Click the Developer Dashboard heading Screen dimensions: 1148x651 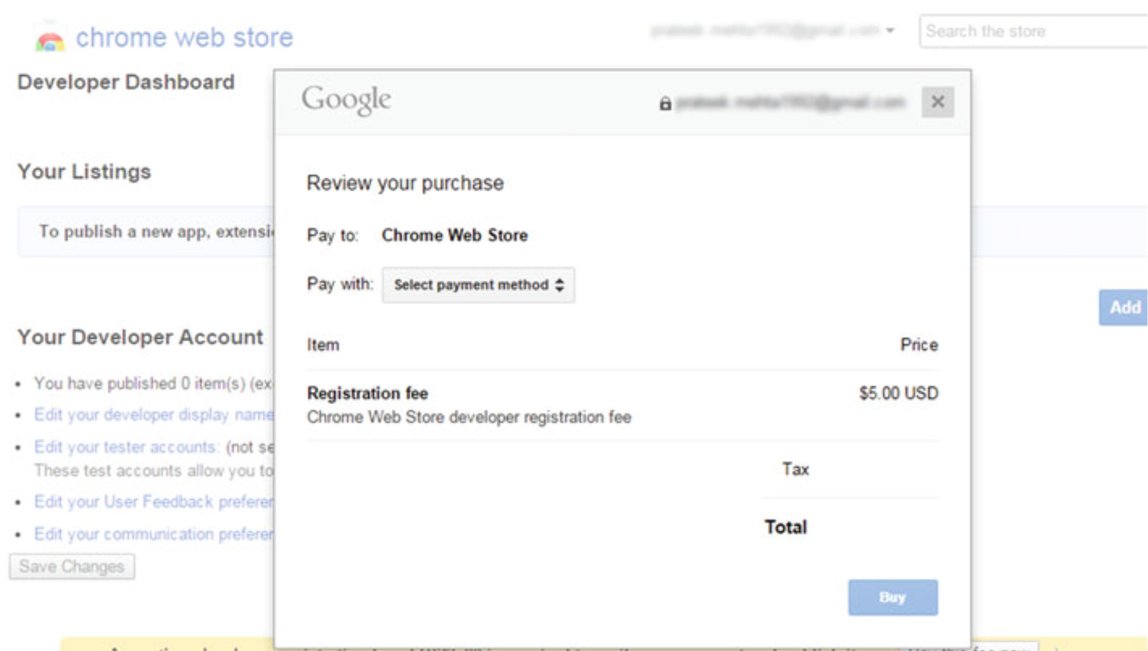pos(126,82)
